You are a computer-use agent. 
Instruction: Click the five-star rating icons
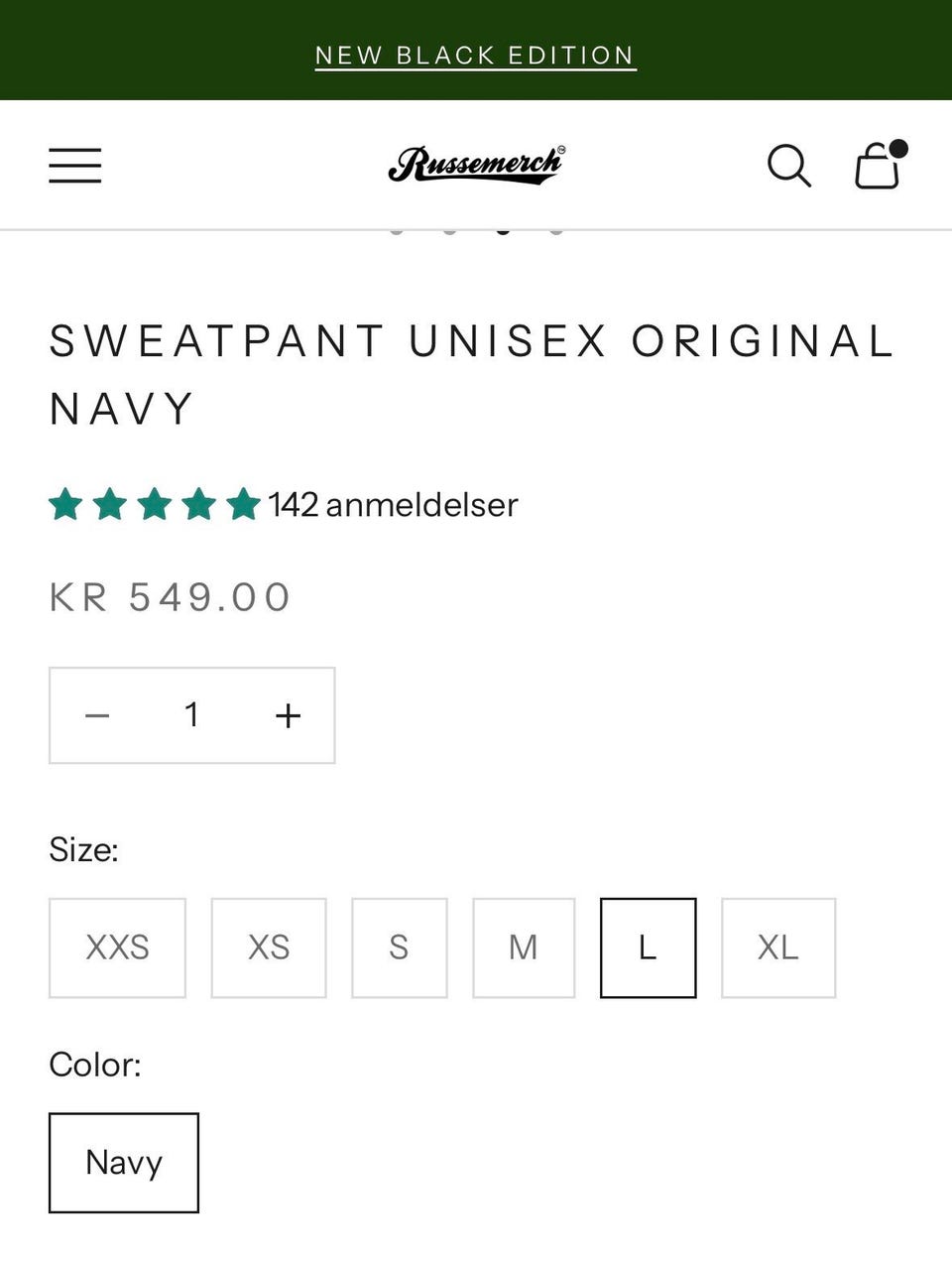(155, 504)
